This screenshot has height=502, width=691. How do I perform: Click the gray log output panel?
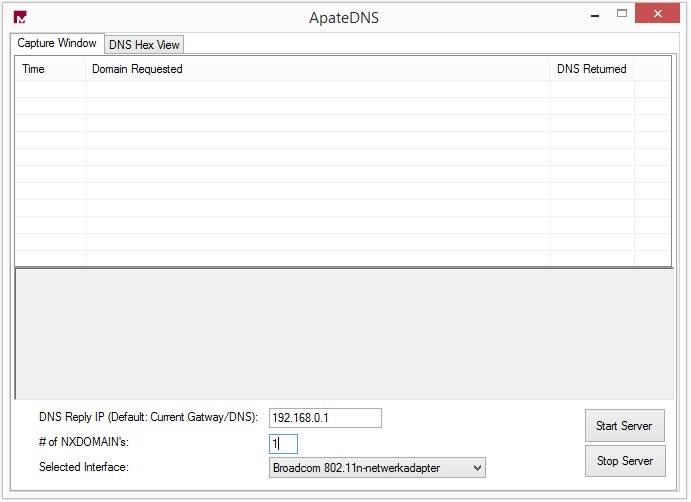344,334
